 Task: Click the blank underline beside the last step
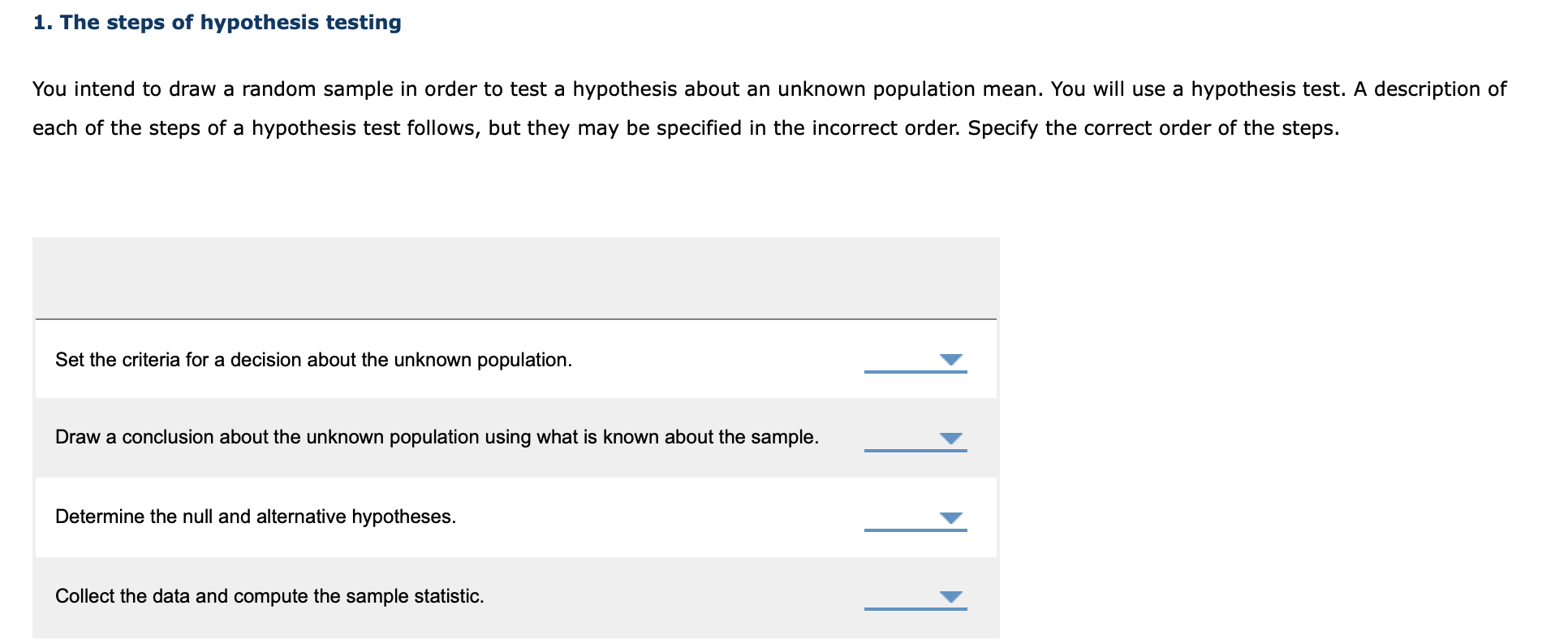(915, 611)
